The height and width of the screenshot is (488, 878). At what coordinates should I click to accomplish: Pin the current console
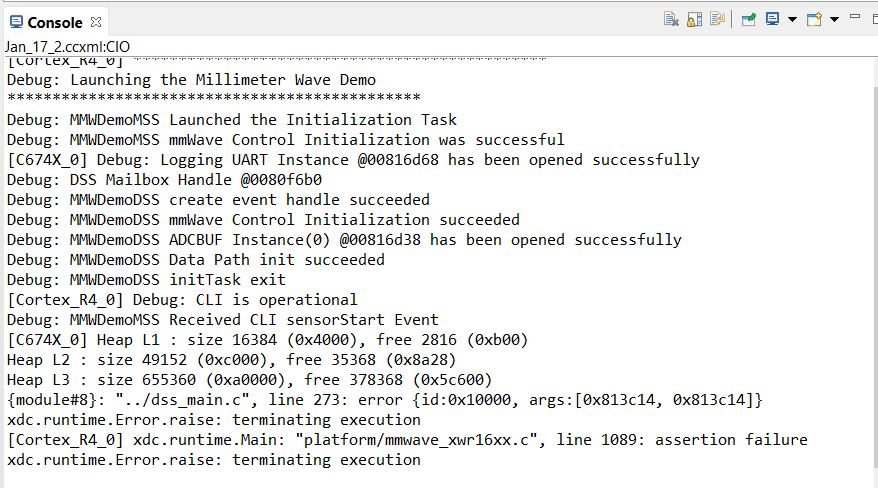pyautogui.click(x=749, y=20)
